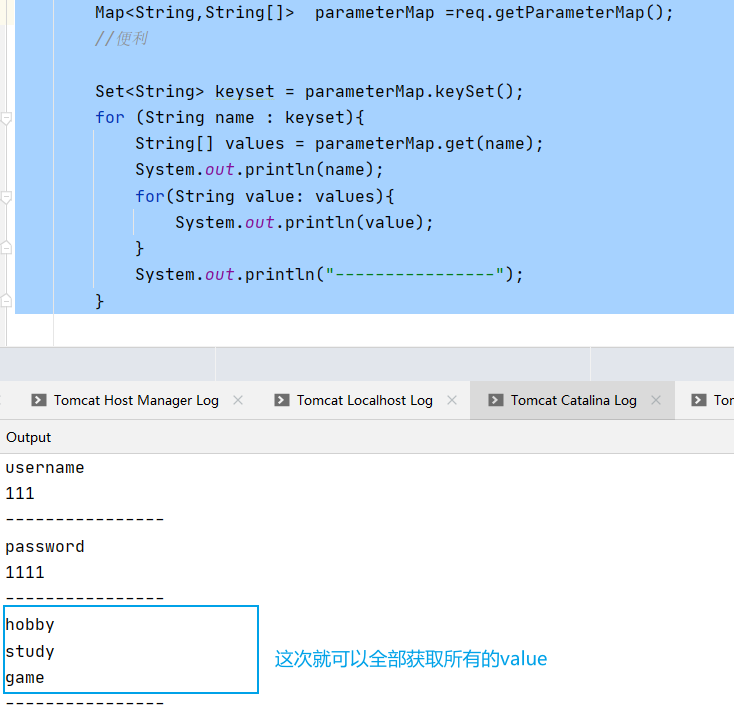Click the console icon of the cut-off tab
Image resolution: width=734 pixels, height=724 pixels.
699,400
